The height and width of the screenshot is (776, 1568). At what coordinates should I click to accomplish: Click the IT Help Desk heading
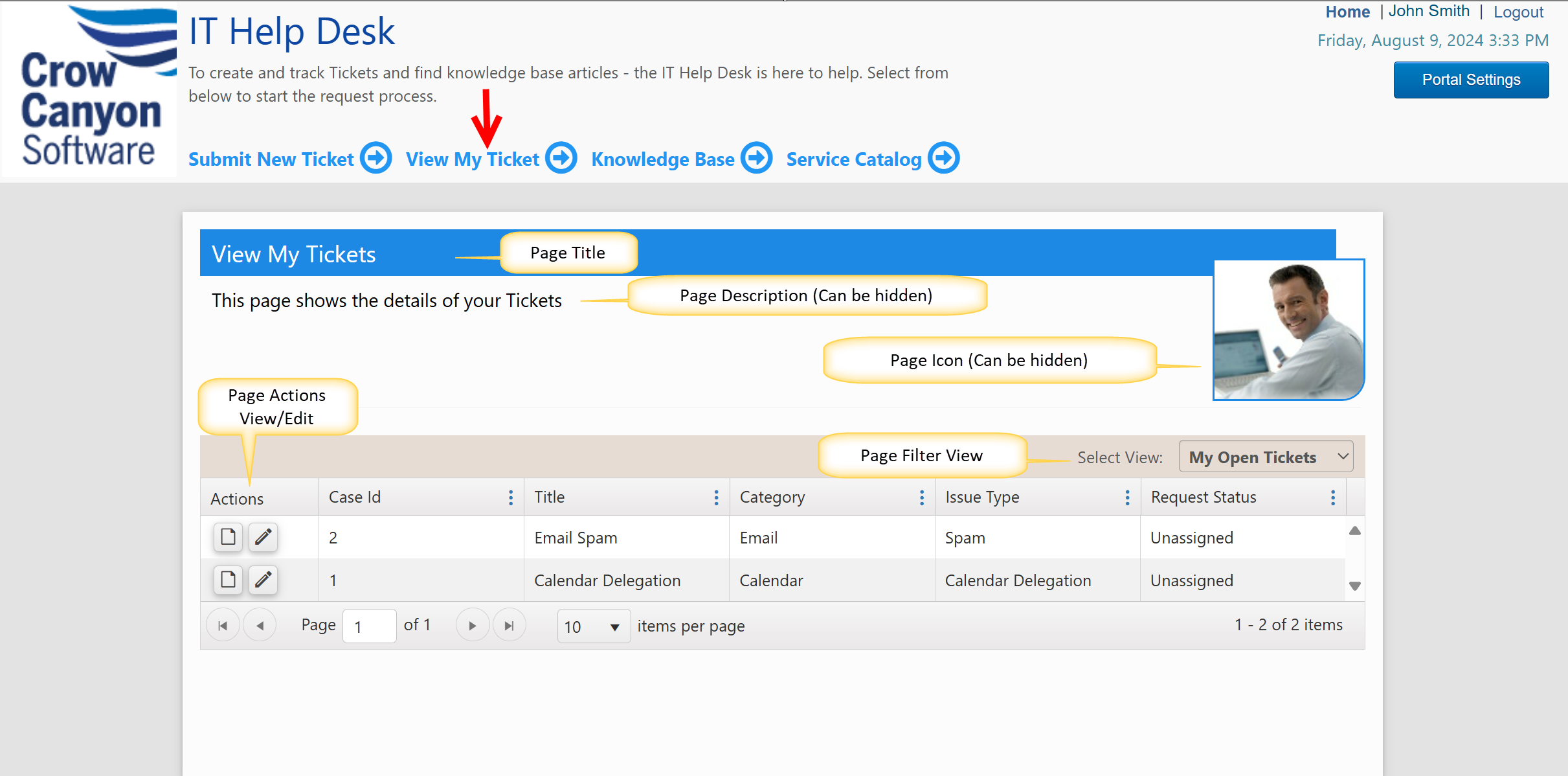click(x=291, y=31)
